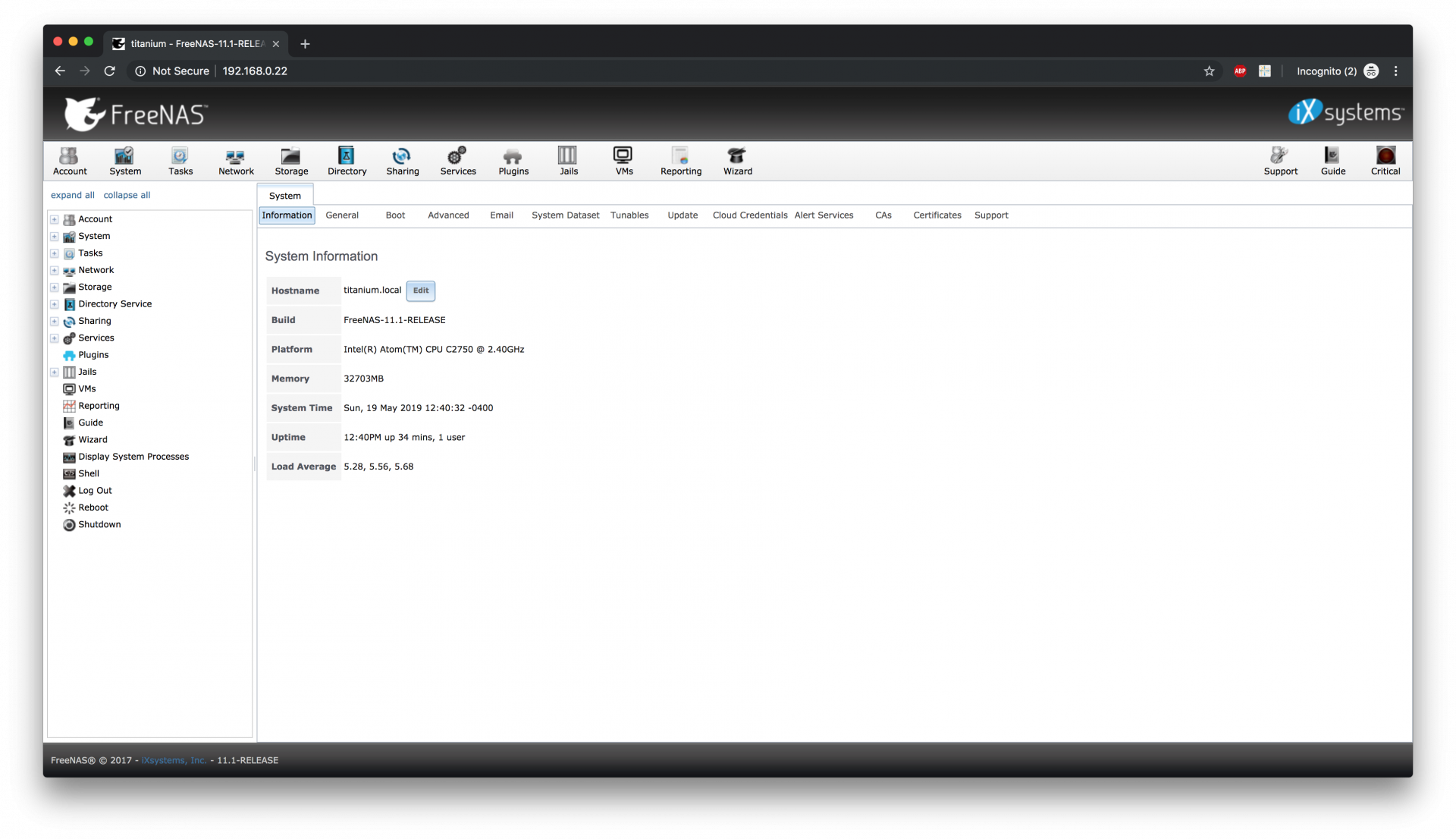
Task: Open the Reporting toolbar icon
Action: coord(681,161)
